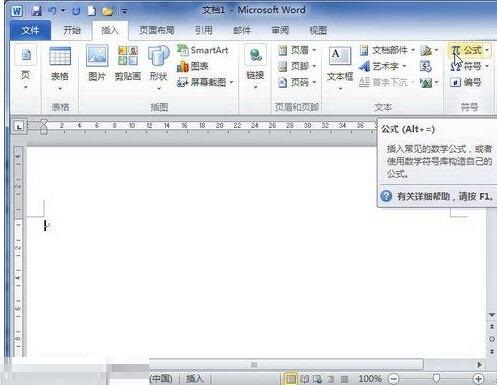Viewport: 497px width, 385px height.
Task: Click the Previous Page double-arrow button
Action: (x=492, y=326)
